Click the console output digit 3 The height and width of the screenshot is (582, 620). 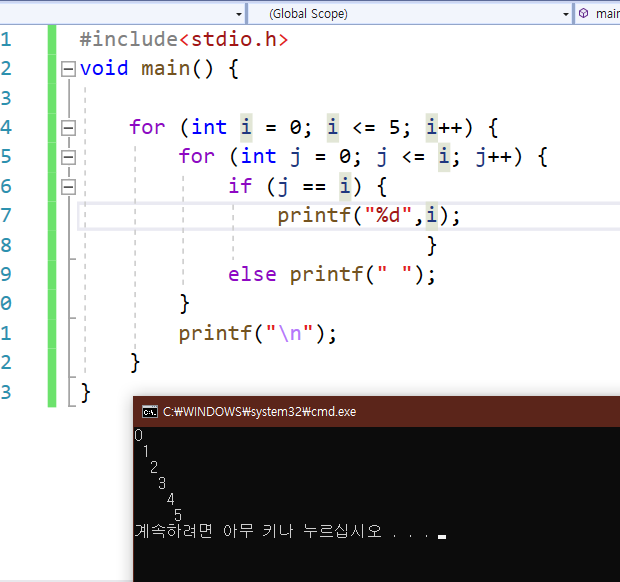click(x=162, y=483)
